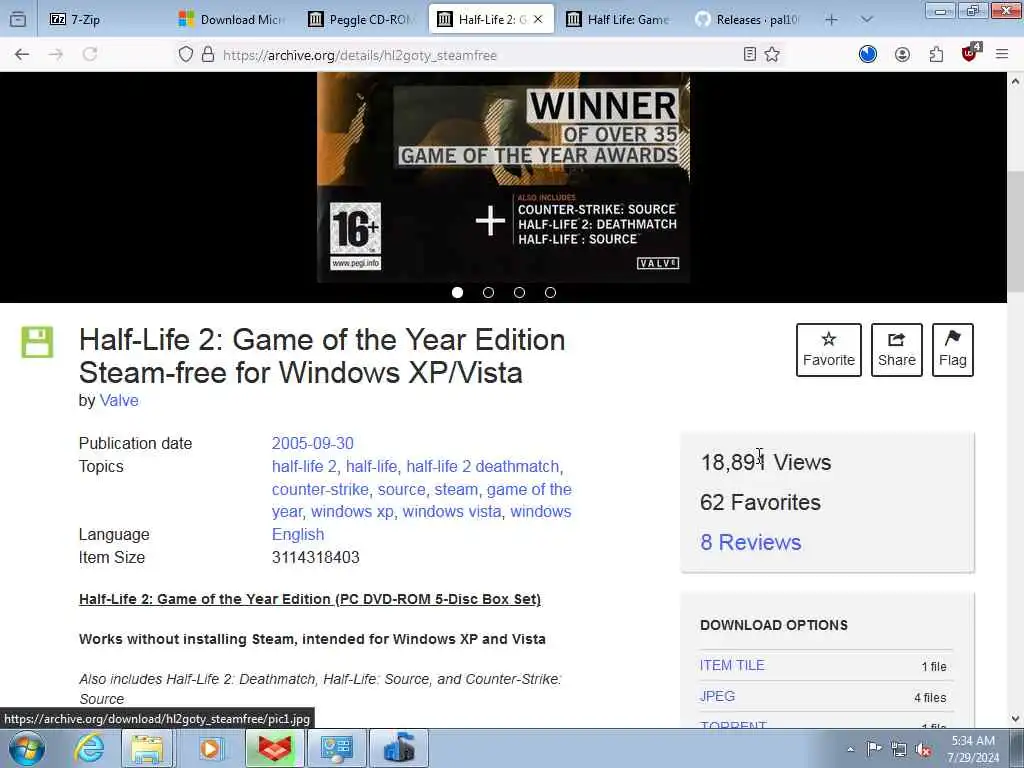Image resolution: width=1024 pixels, height=768 pixels.
Task: Switch to the Peggle CD-ROM tab
Action: pos(361,20)
